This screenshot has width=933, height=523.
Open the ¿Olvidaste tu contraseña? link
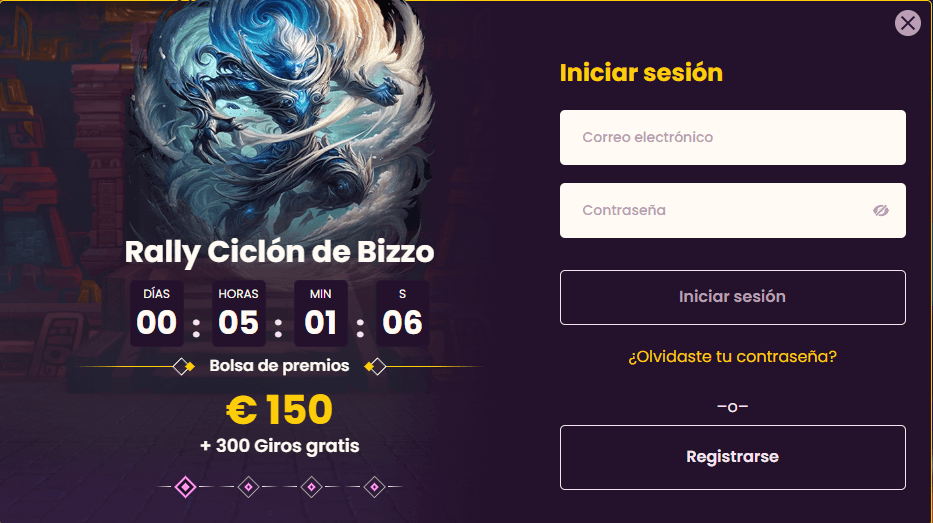point(732,356)
